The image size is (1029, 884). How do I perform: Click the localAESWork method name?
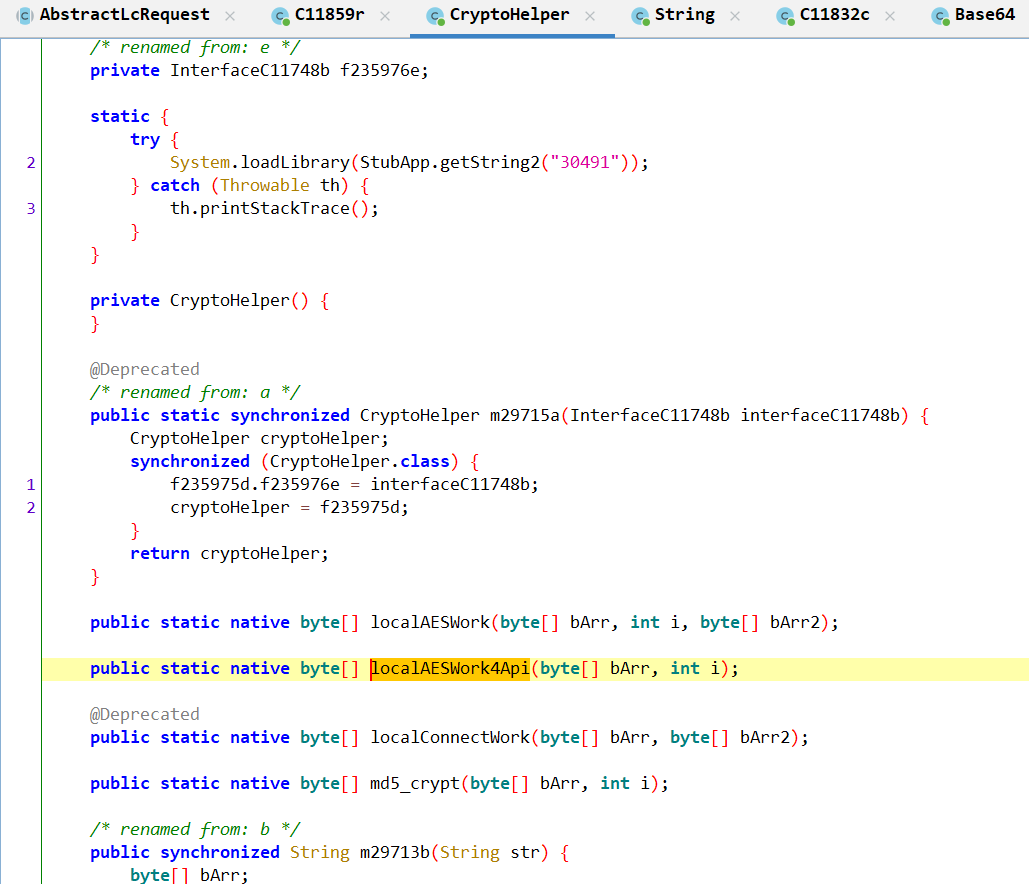[x=430, y=622]
